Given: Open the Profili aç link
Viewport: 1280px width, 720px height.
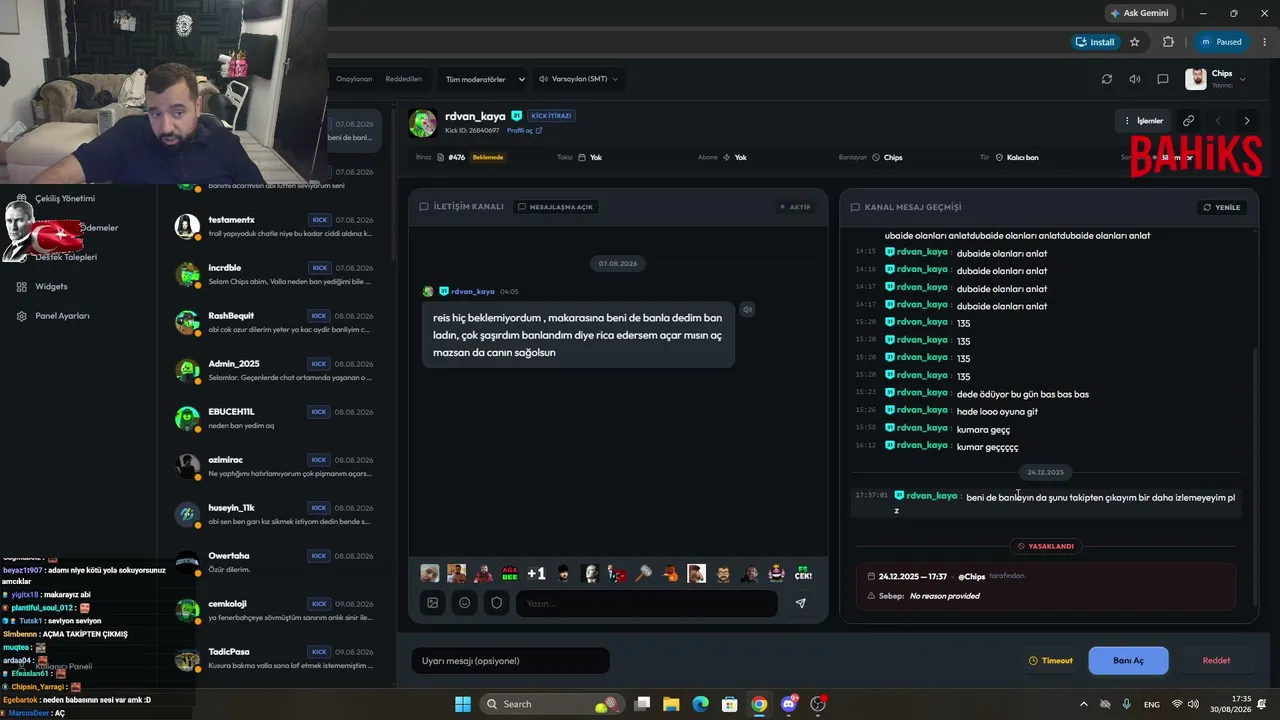Looking at the screenshot, I should [524, 131].
